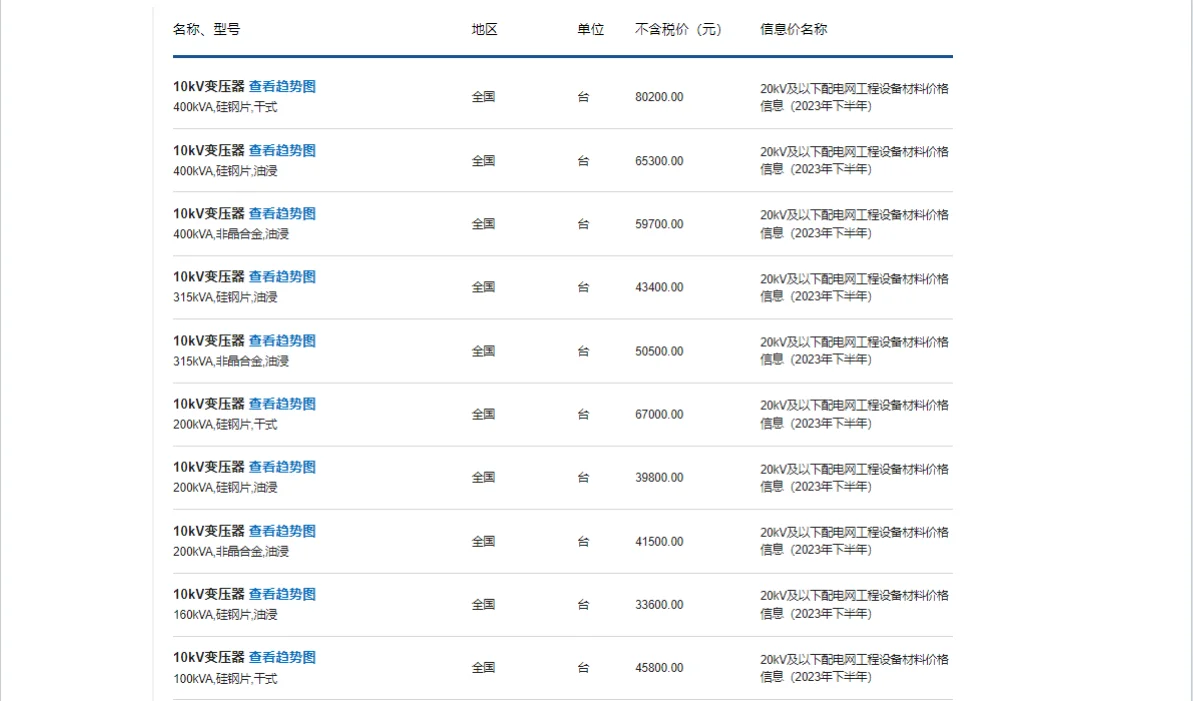Click the price 80200.00 in the first row
This screenshot has height=701, width=1193.
(x=658, y=97)
